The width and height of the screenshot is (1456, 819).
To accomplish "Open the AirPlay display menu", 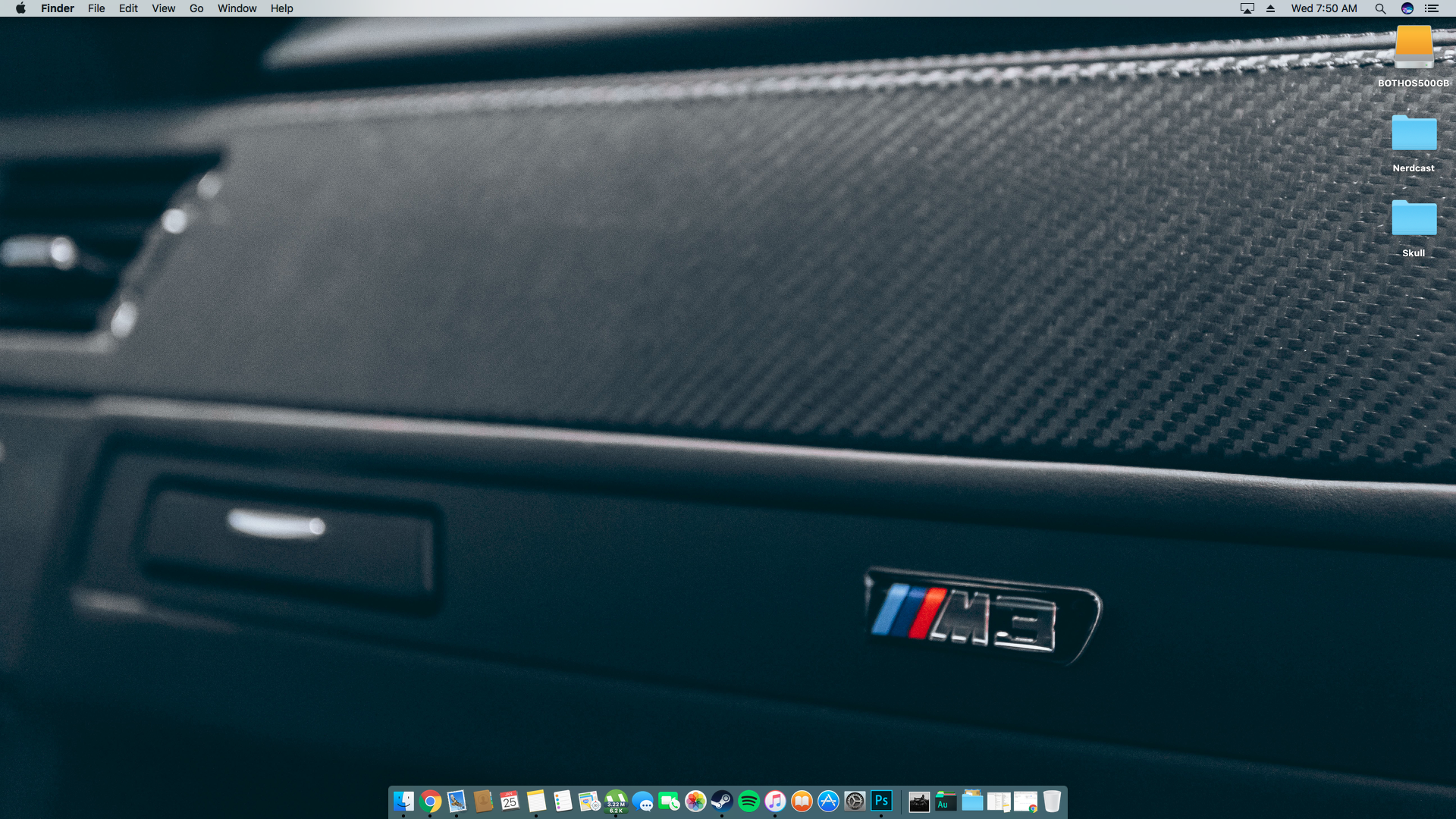I will [1247, 8].
